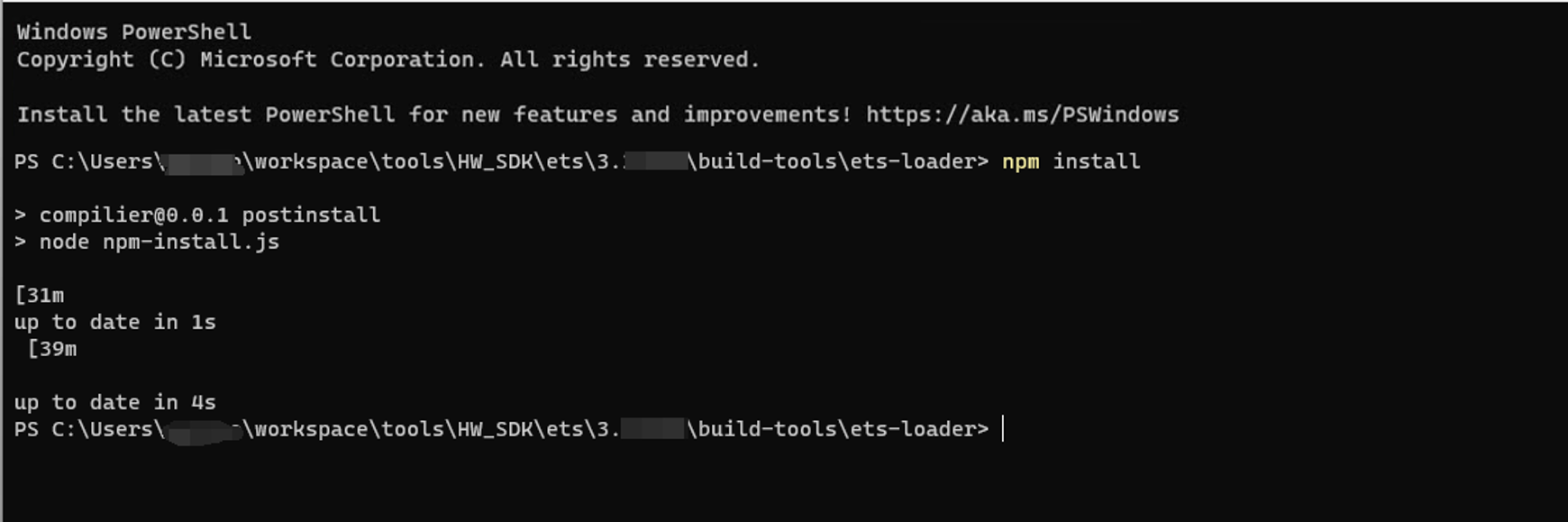Viewport: 1568px width, 522px height.
Task: Click the word install after npm
Action: (1096, 161)
